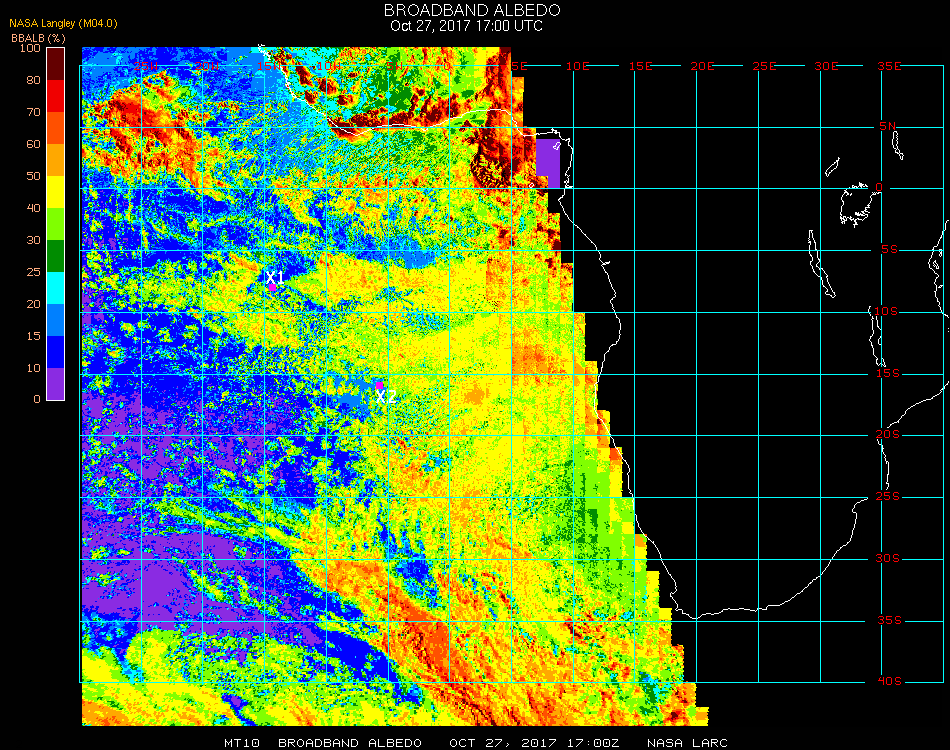
Task: Click the legend value 25
Action: (33, 272)
